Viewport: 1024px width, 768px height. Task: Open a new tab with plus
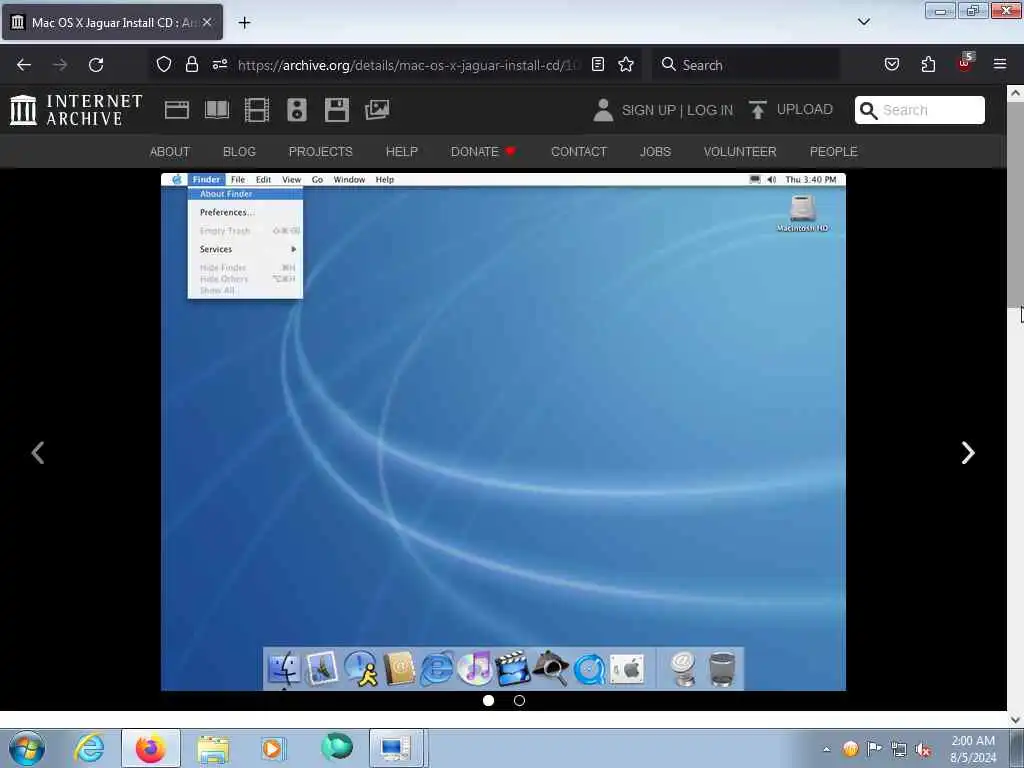click(x=244, y=23)
